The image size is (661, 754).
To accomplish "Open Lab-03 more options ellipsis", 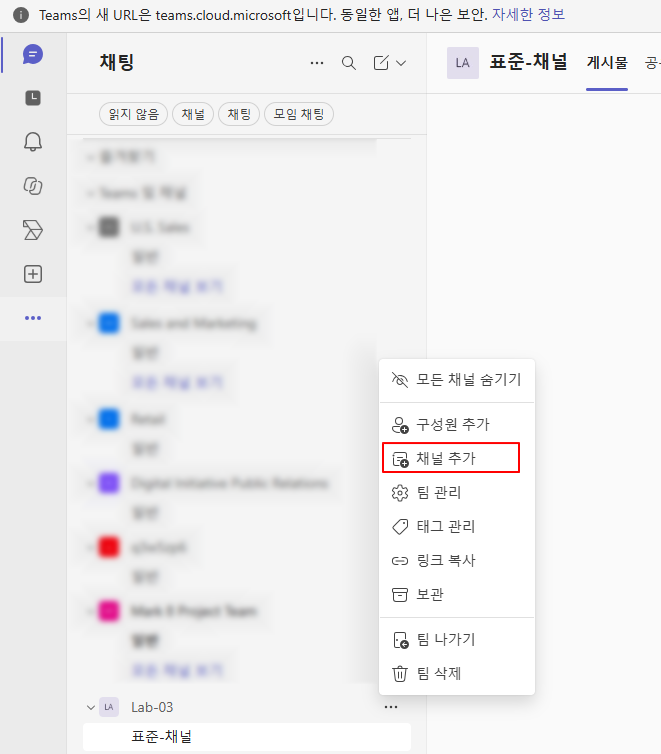I will [391, 707].
